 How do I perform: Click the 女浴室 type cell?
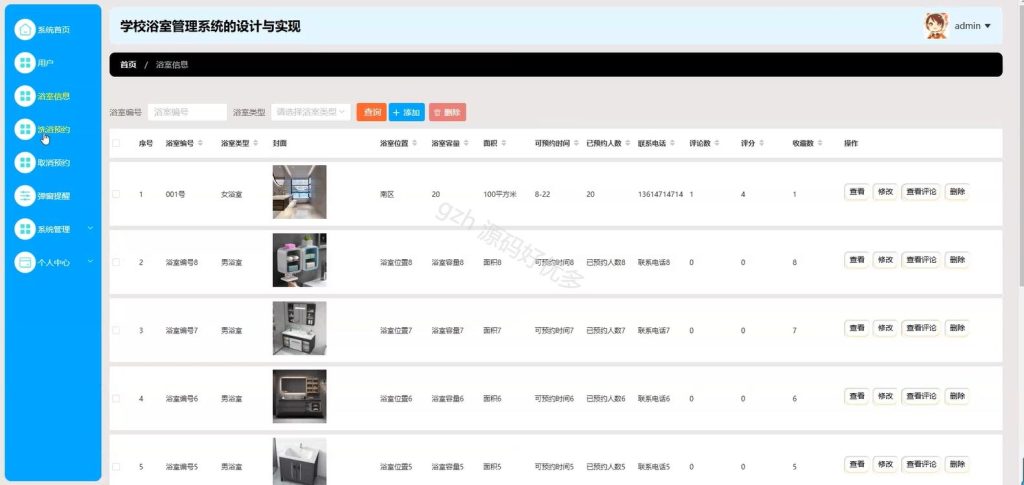coord(231,195)
